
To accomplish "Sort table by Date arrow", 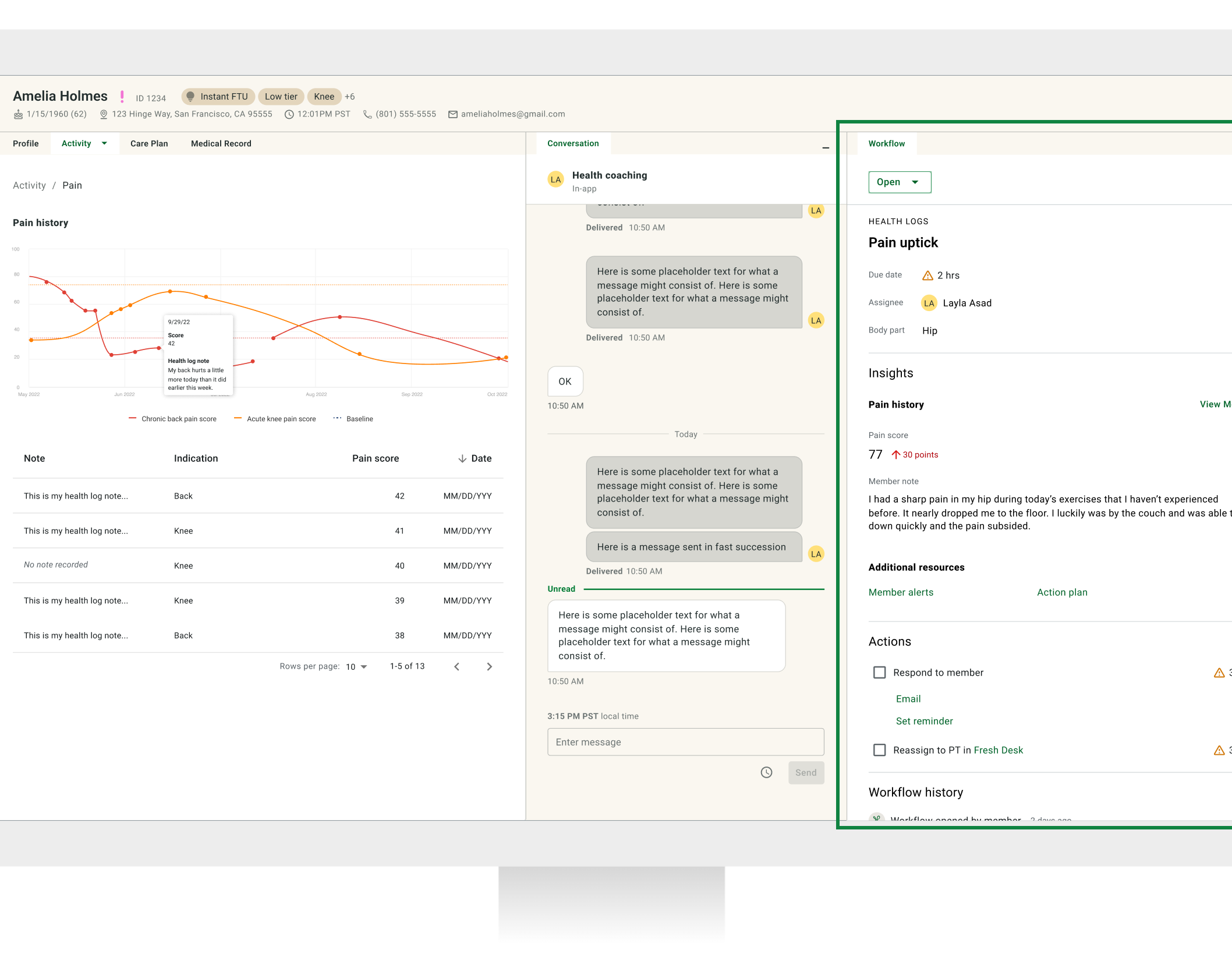I will point(462,459).
